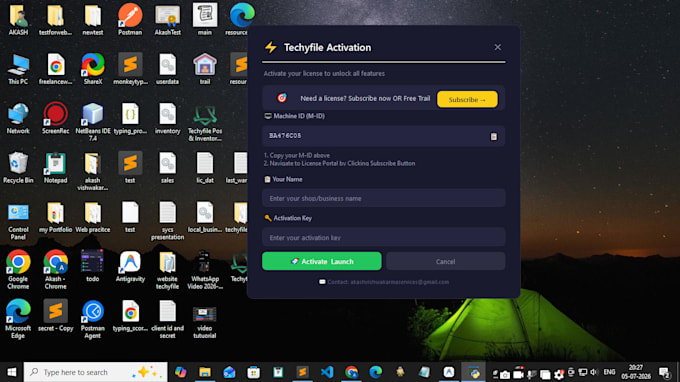Open the volume speaker tray icon
This screenshot has width=680, height=382.
(594, 372)
